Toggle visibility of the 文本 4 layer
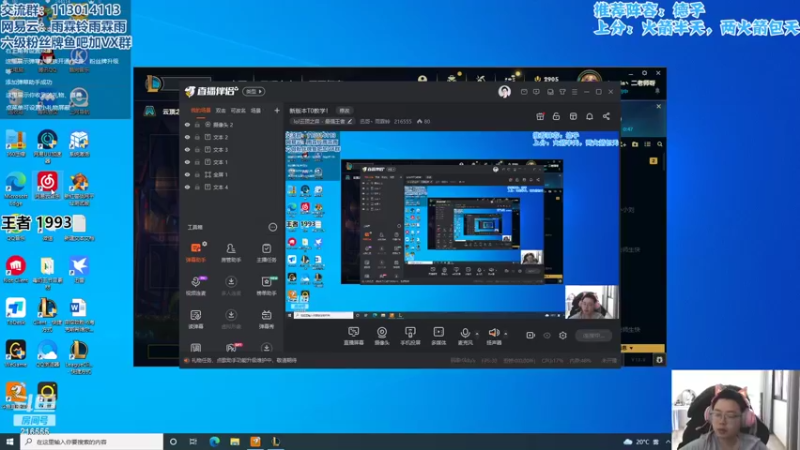This screenshot has height=450, width=800. pyautogui.click(x=187, y=187)
